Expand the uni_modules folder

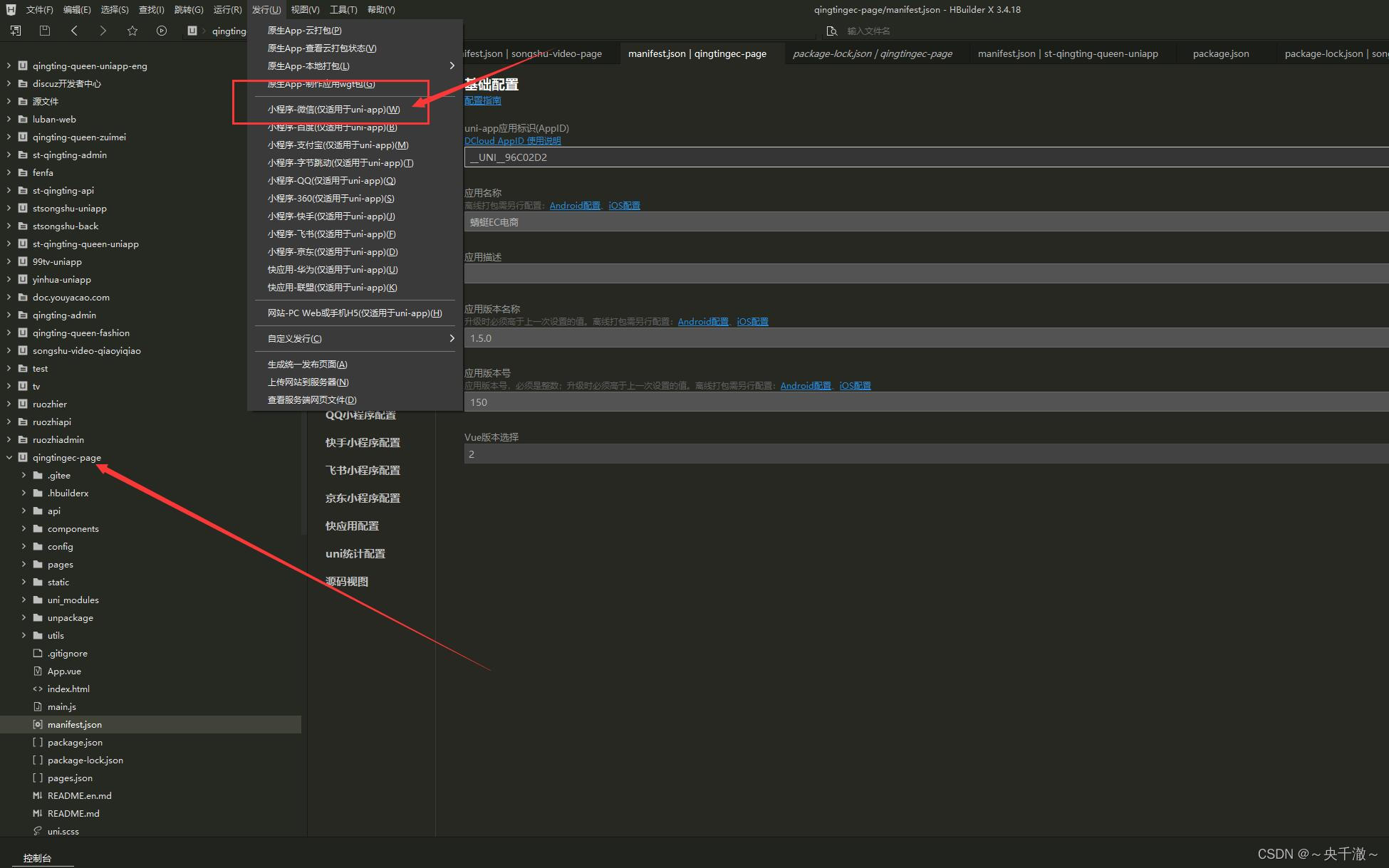(24, 600)
